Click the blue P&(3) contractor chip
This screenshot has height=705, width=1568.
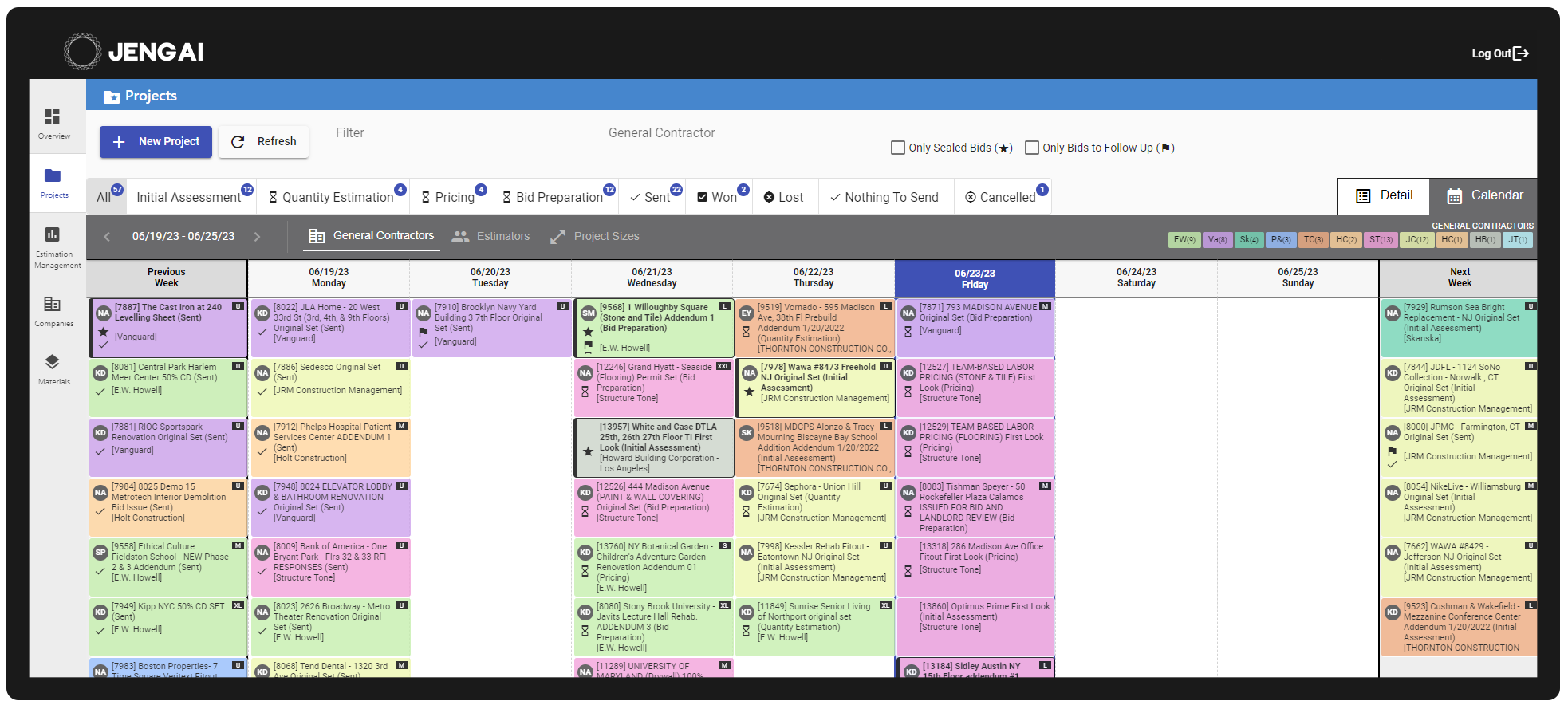coord(1281,240)
